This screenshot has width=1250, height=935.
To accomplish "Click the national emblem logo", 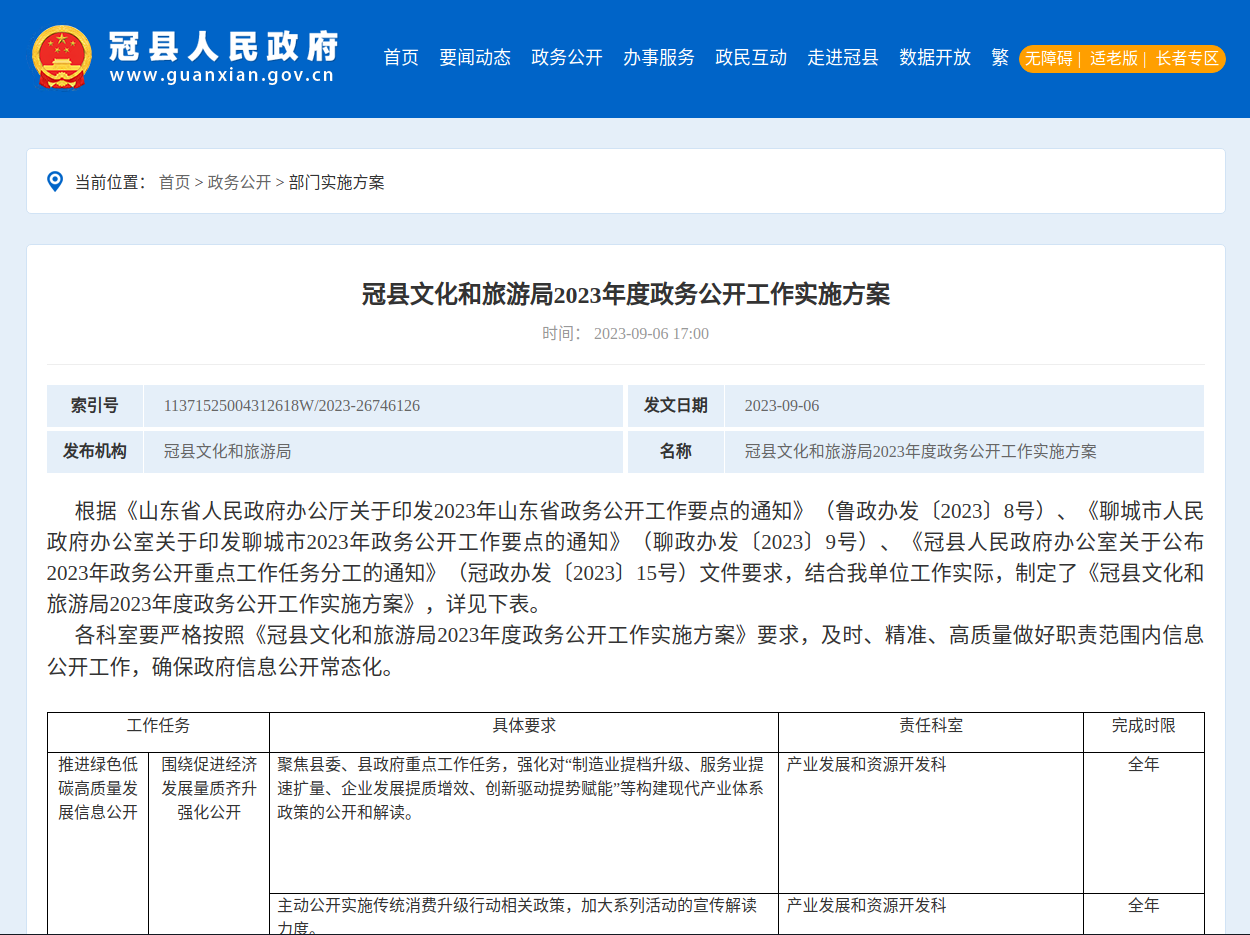I will click(61, 57).
